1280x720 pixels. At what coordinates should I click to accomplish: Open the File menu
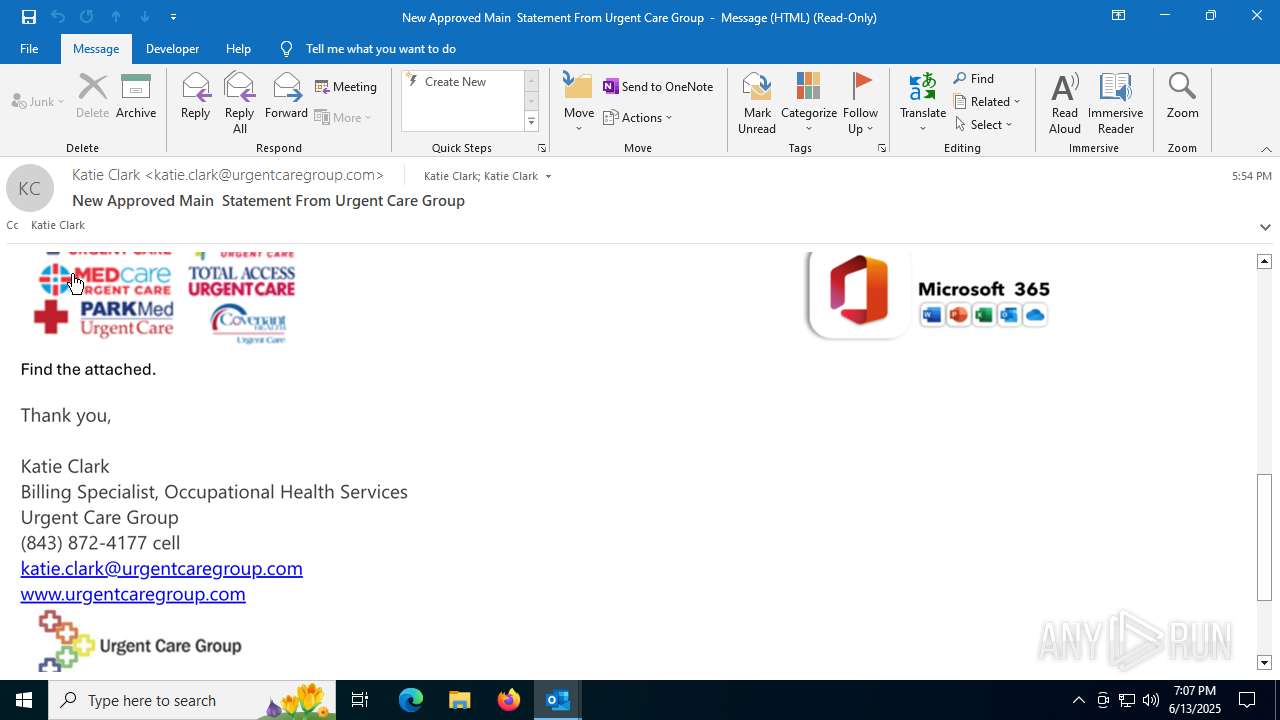29,48
